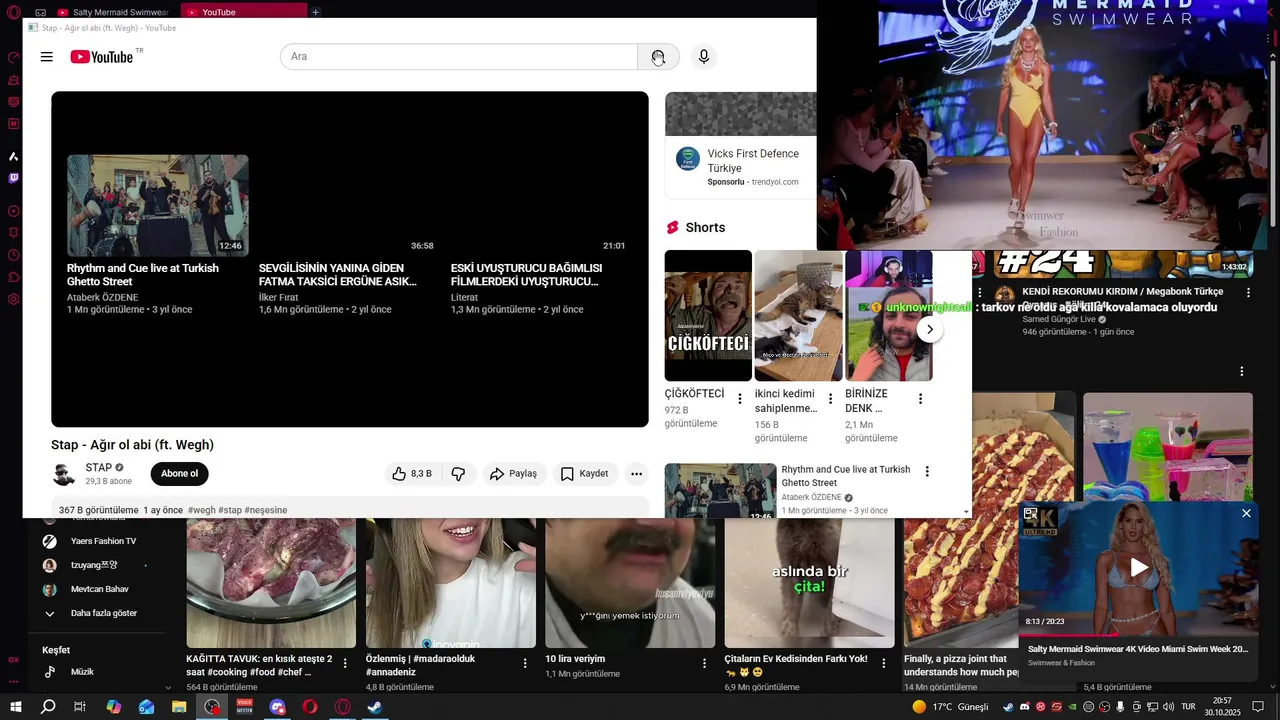The width and height of the screenshot is (1280, 720).
Task: Open the Player icon in Opera sidebar
Action: pyautogui.click(x=14, y=211)
